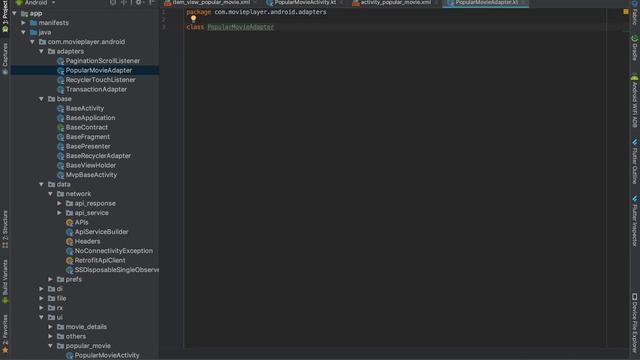
Task: Open the Fabric tool window on right
Action: (635, 12)
